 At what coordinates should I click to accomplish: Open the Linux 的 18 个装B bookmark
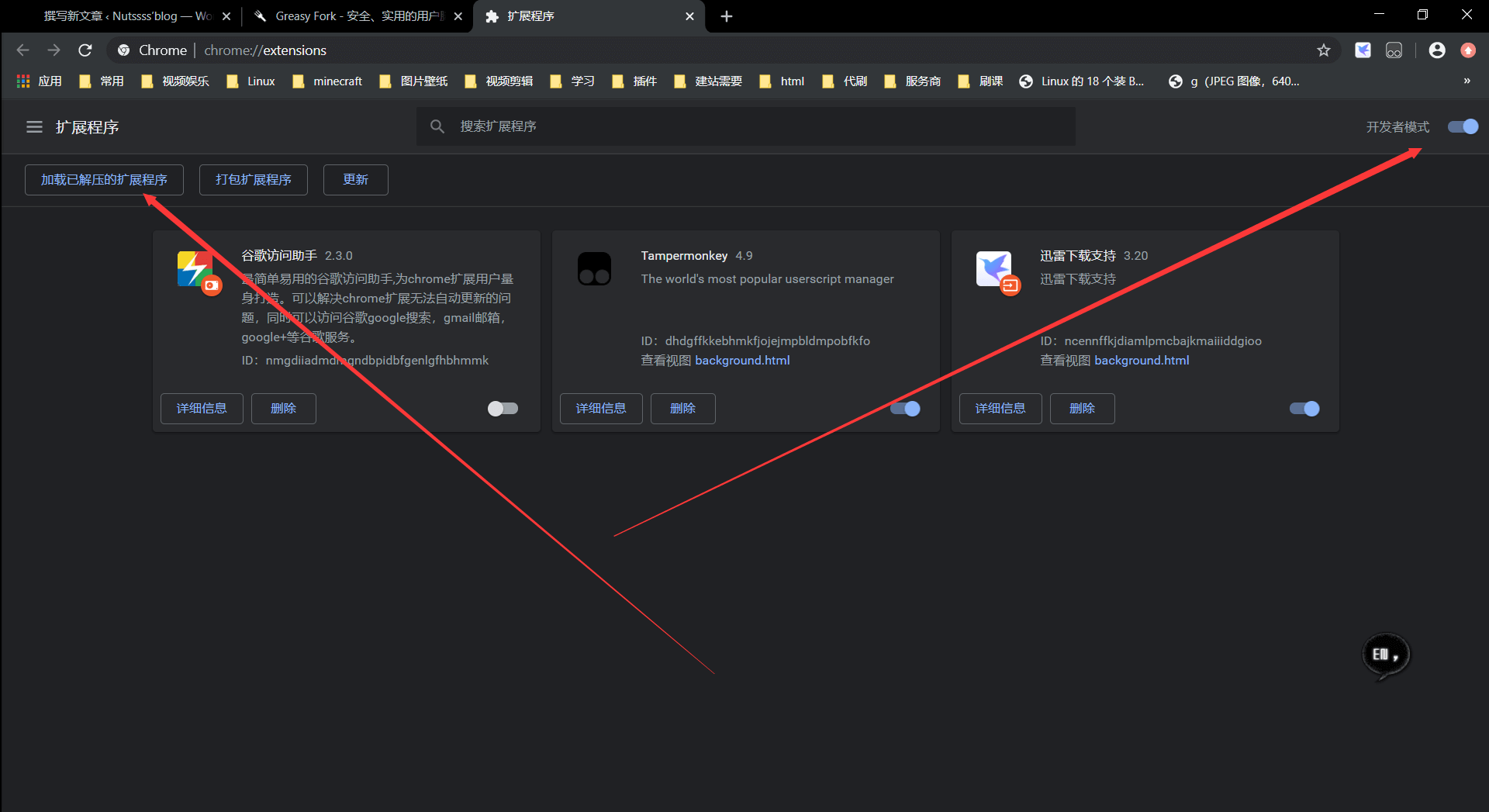click(1082, 81)
